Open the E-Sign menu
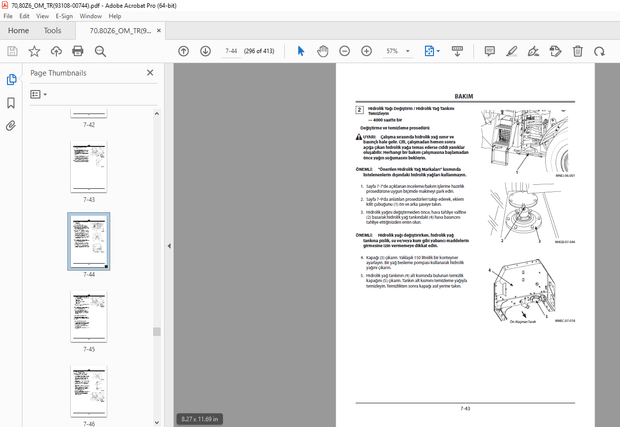This screenshot has width=620, height=427. click(x=64, y=16)
